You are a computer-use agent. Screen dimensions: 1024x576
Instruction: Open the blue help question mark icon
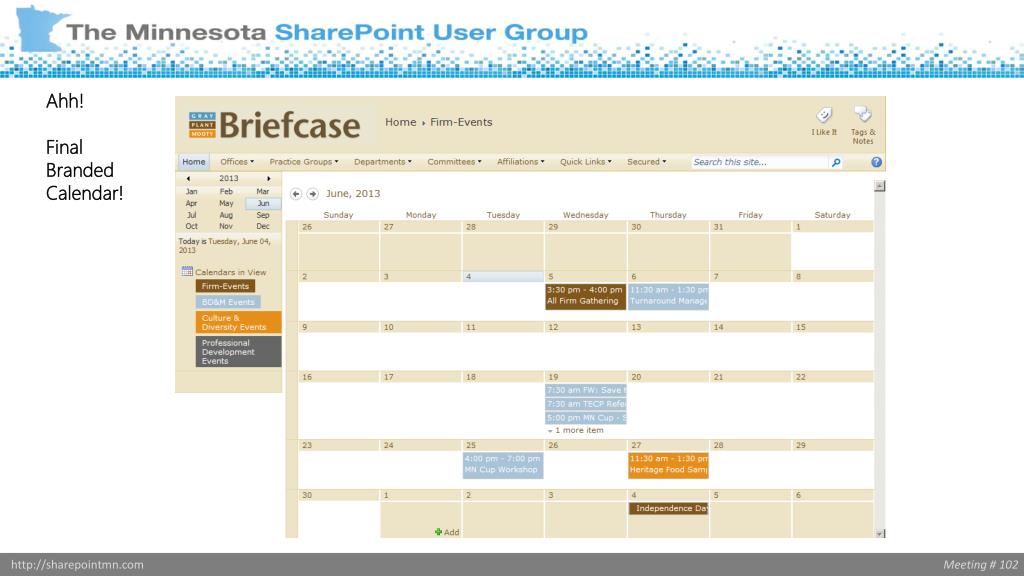pyautogui.click(x=876, y=162)
